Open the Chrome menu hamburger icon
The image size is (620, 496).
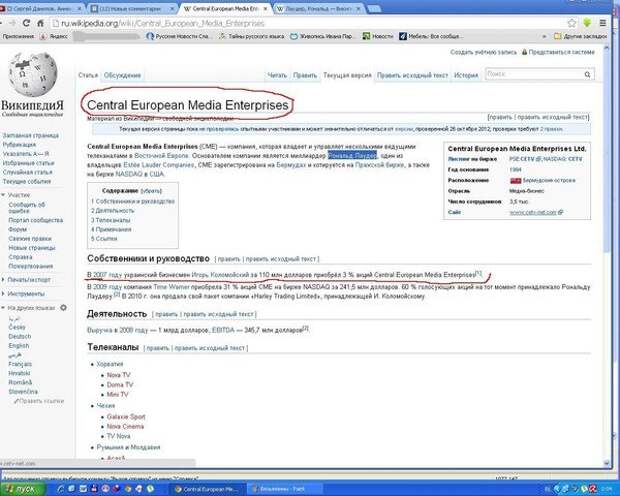point(603,23)
